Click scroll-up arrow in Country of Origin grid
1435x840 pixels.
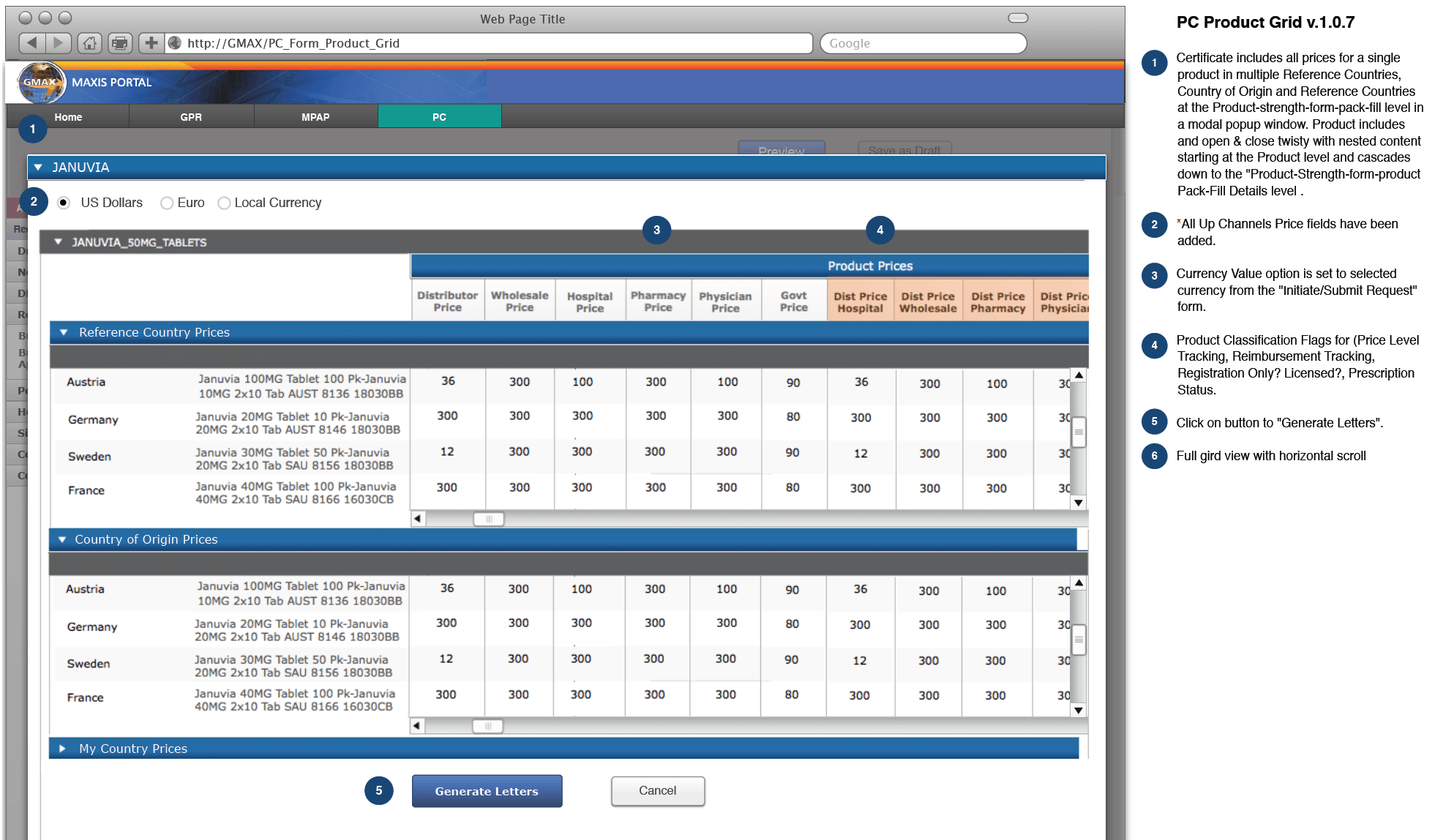[x=1079, y=583]
